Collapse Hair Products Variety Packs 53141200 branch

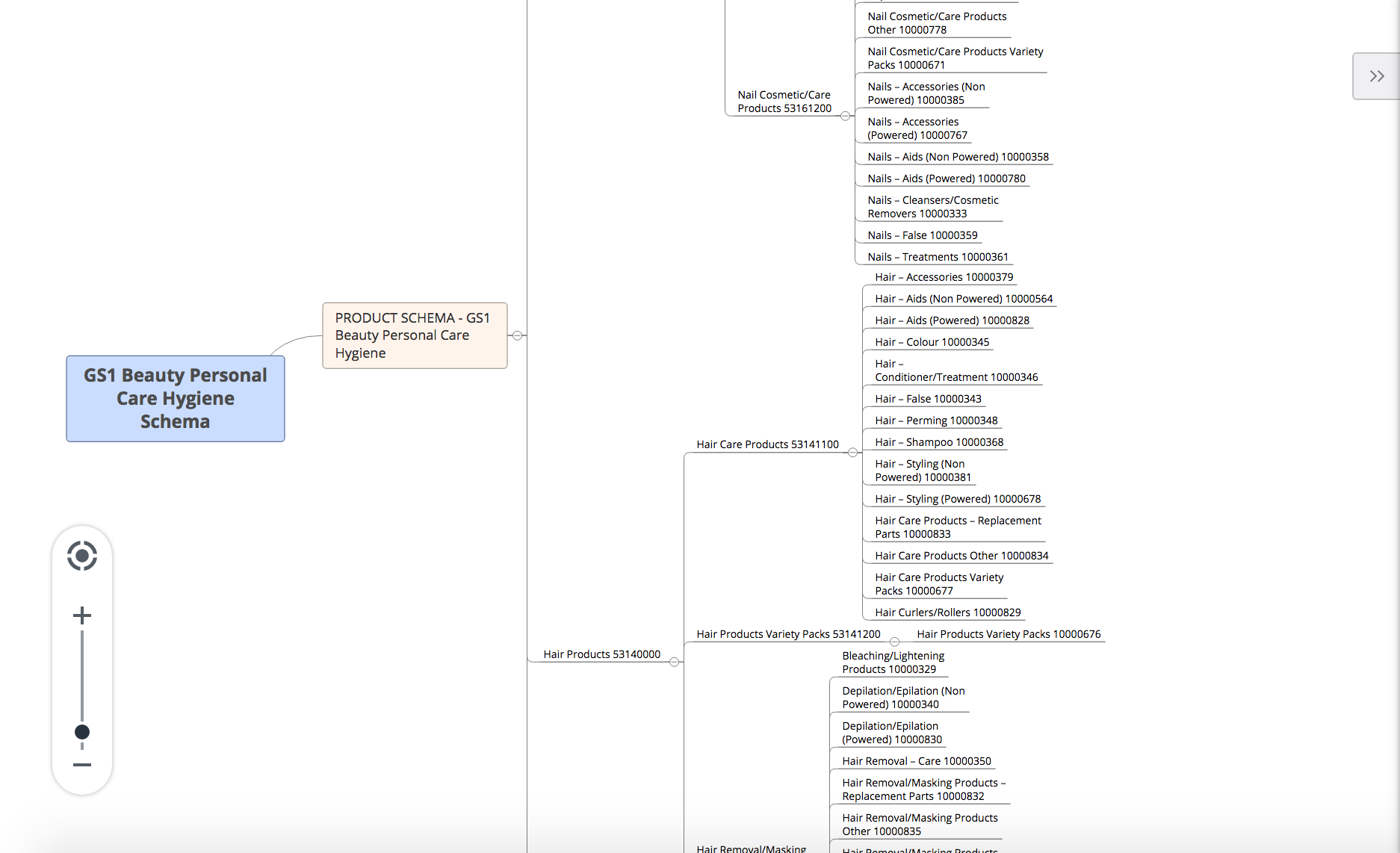tap(894, 642)
